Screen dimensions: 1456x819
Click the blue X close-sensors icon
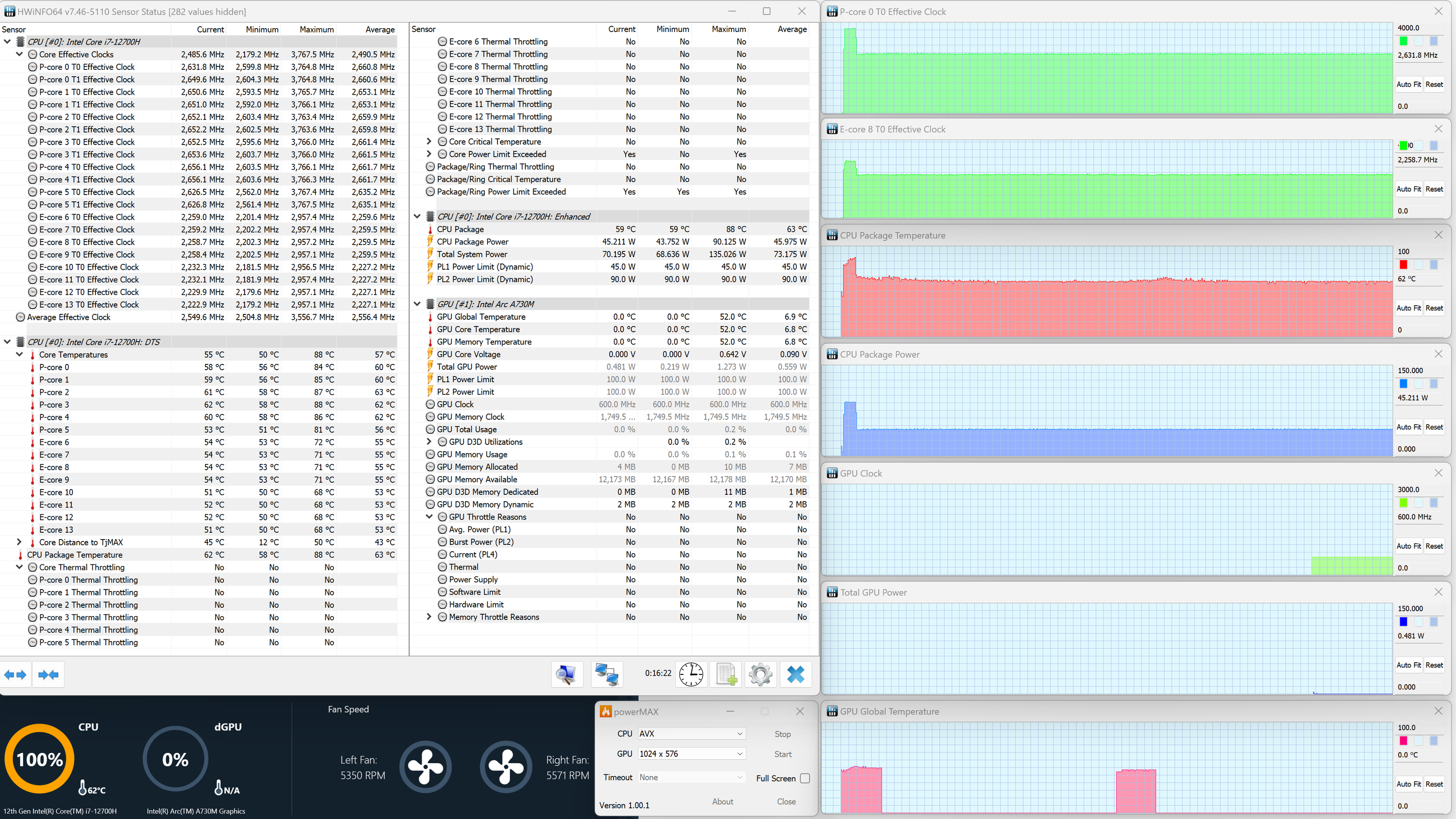pos(795,674)
